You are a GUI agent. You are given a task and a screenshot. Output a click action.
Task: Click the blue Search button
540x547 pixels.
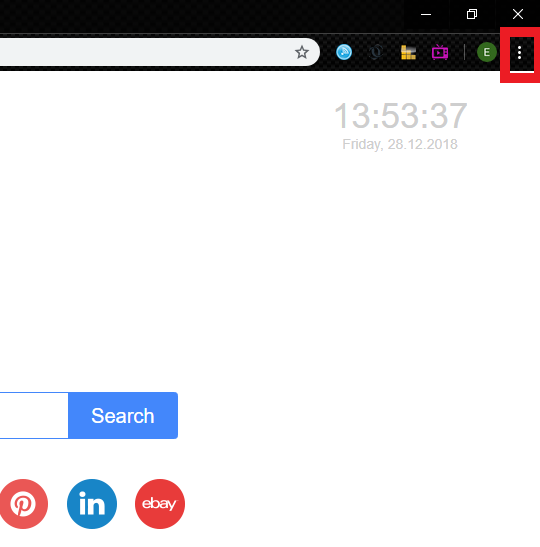(123, 415)
